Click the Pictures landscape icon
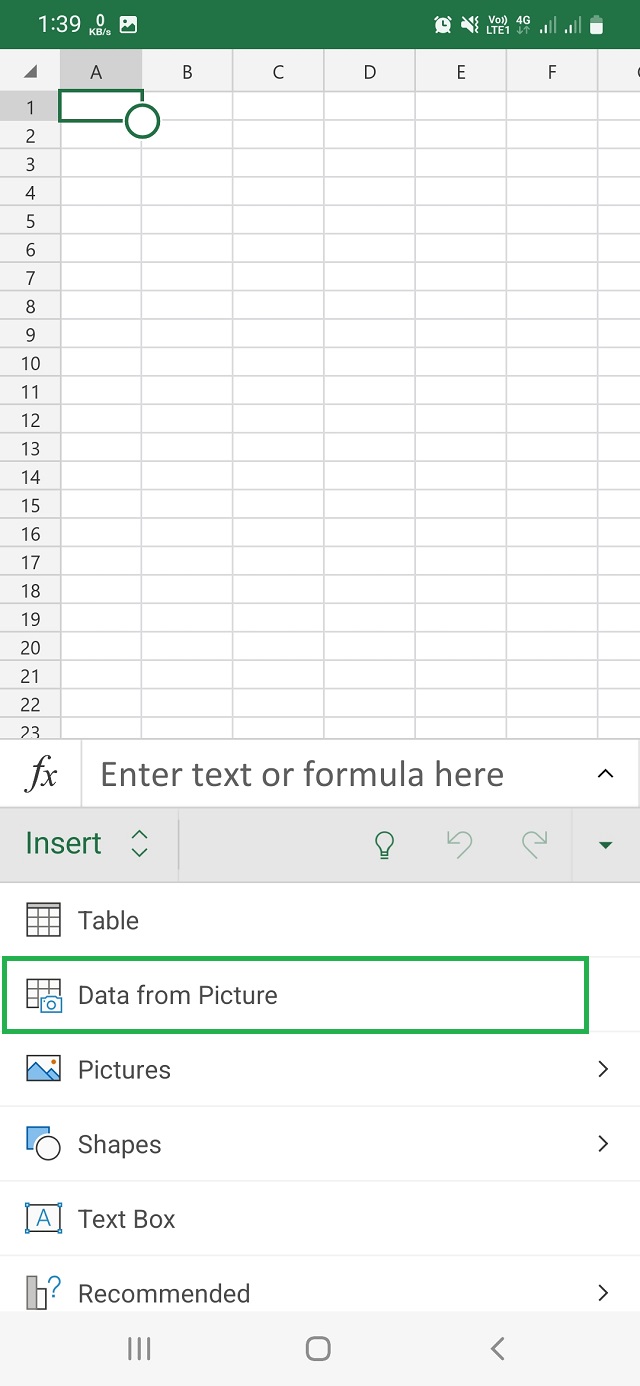This screenshot has width=640, height=1386. click(43, 1069)
